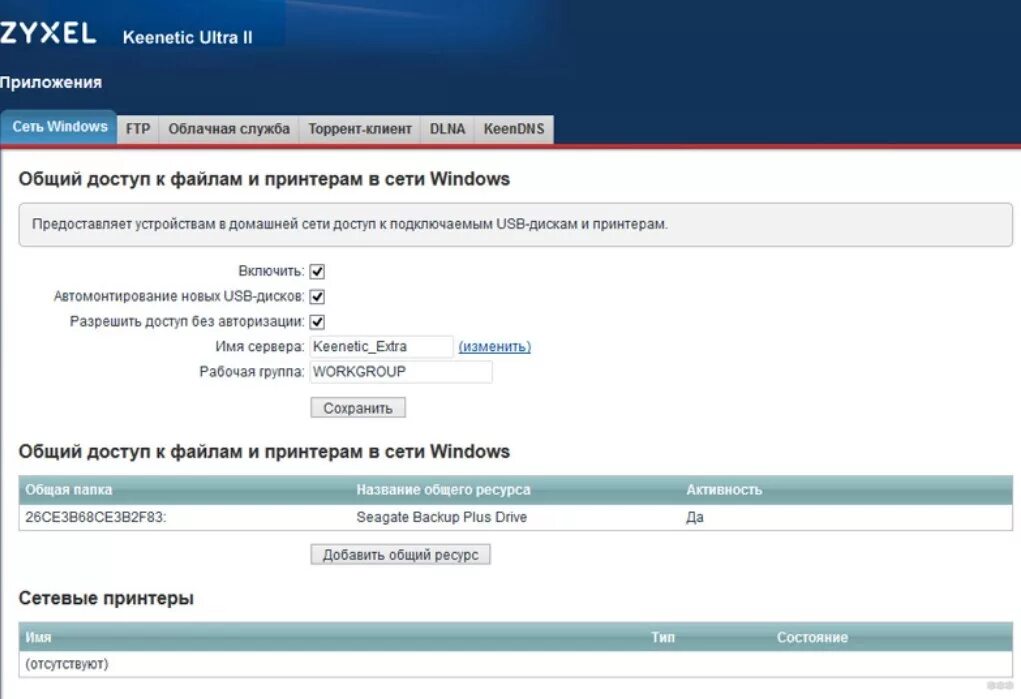Click the Название общего ресурса column header
Image resolution: width=1021 pixels, height=699 pixels.
443,490
